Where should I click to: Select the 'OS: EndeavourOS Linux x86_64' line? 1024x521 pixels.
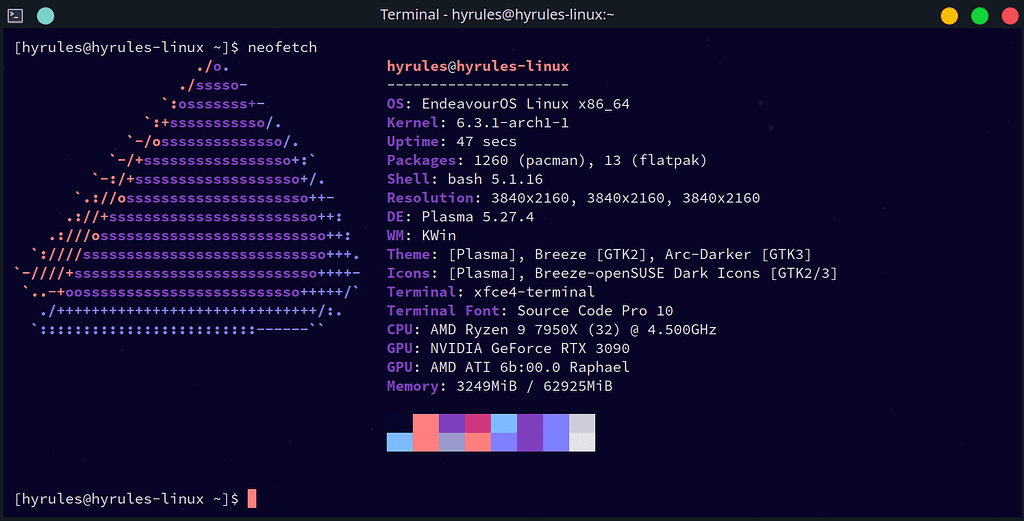[508, 104]
